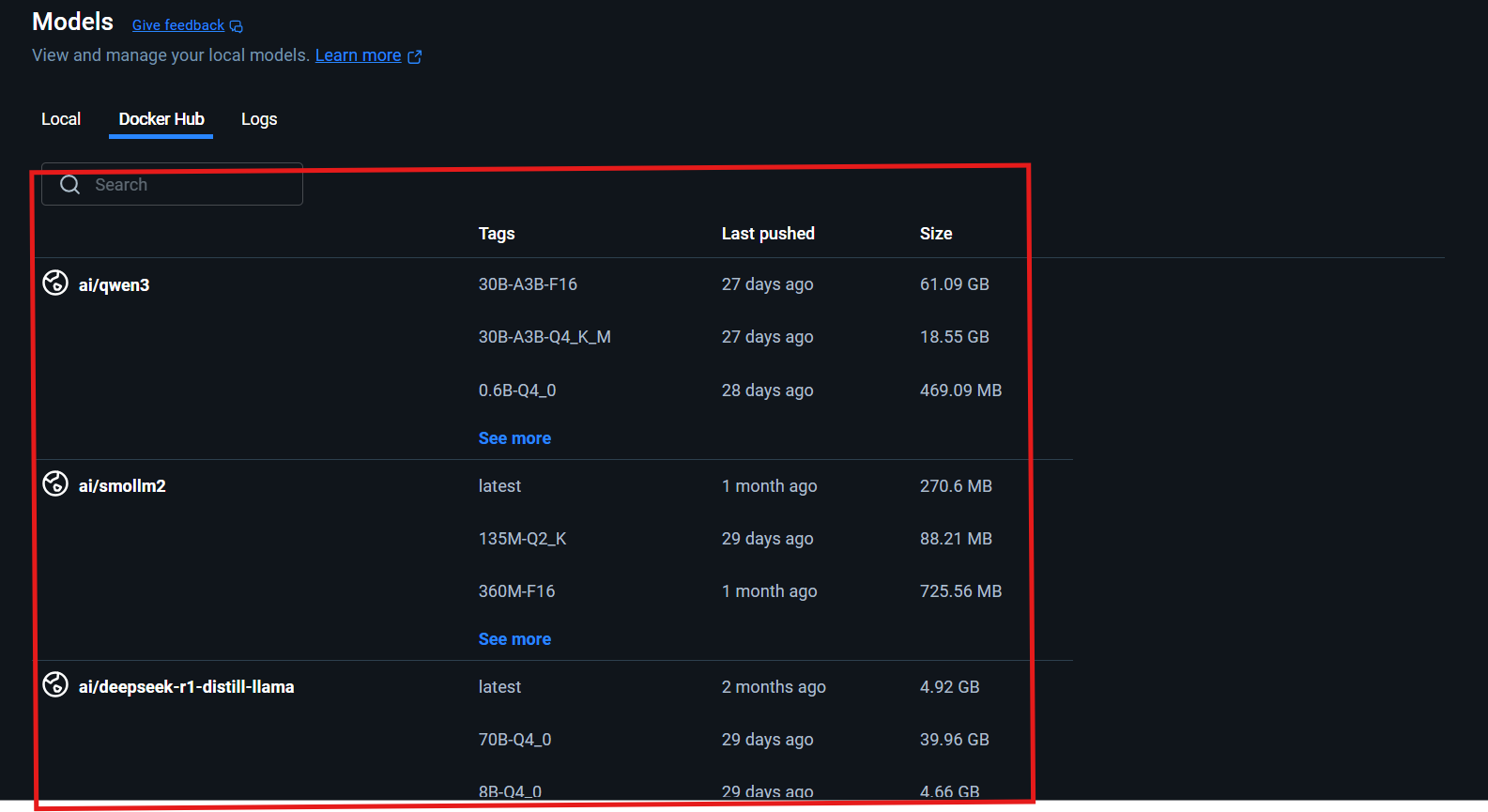This screenshot has width=1488, height=812.
Task: Click the ai/smollm2 model icon
Action: click(55, 483)
